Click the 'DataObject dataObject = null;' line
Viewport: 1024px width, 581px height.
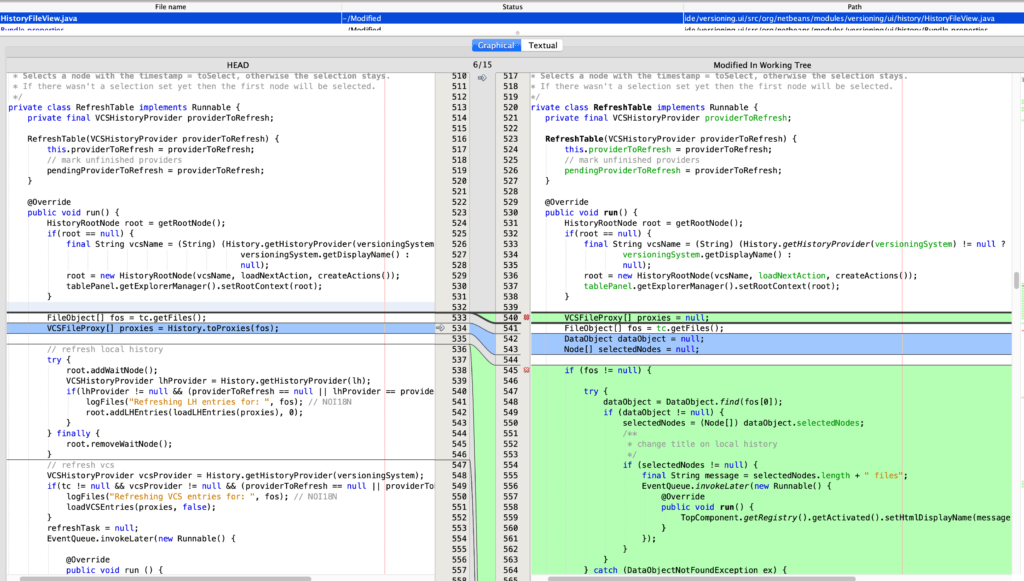click(x=631, y=339)
